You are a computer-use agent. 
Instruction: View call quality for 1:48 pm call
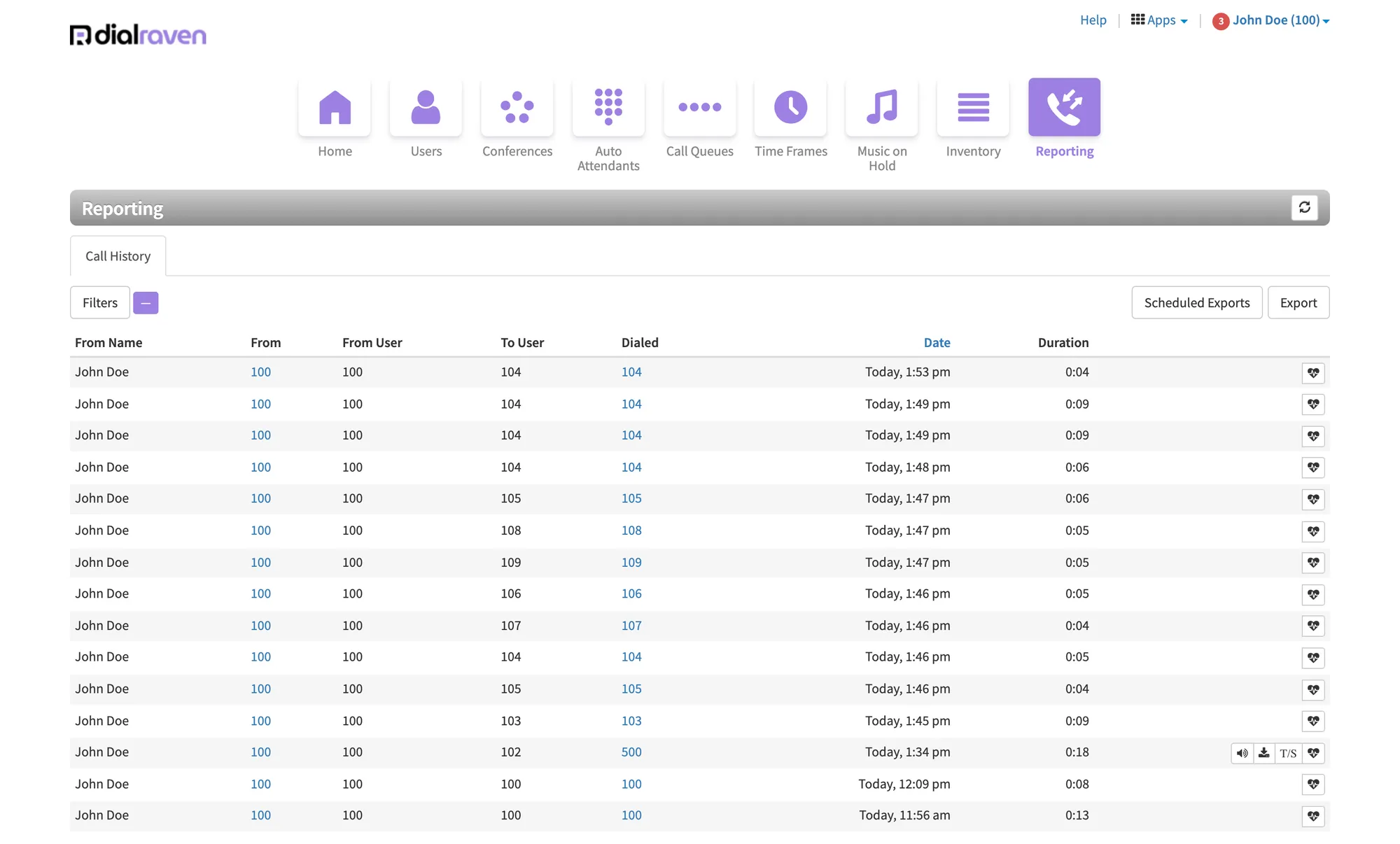pyautogui.click(x=1313, y=467)
